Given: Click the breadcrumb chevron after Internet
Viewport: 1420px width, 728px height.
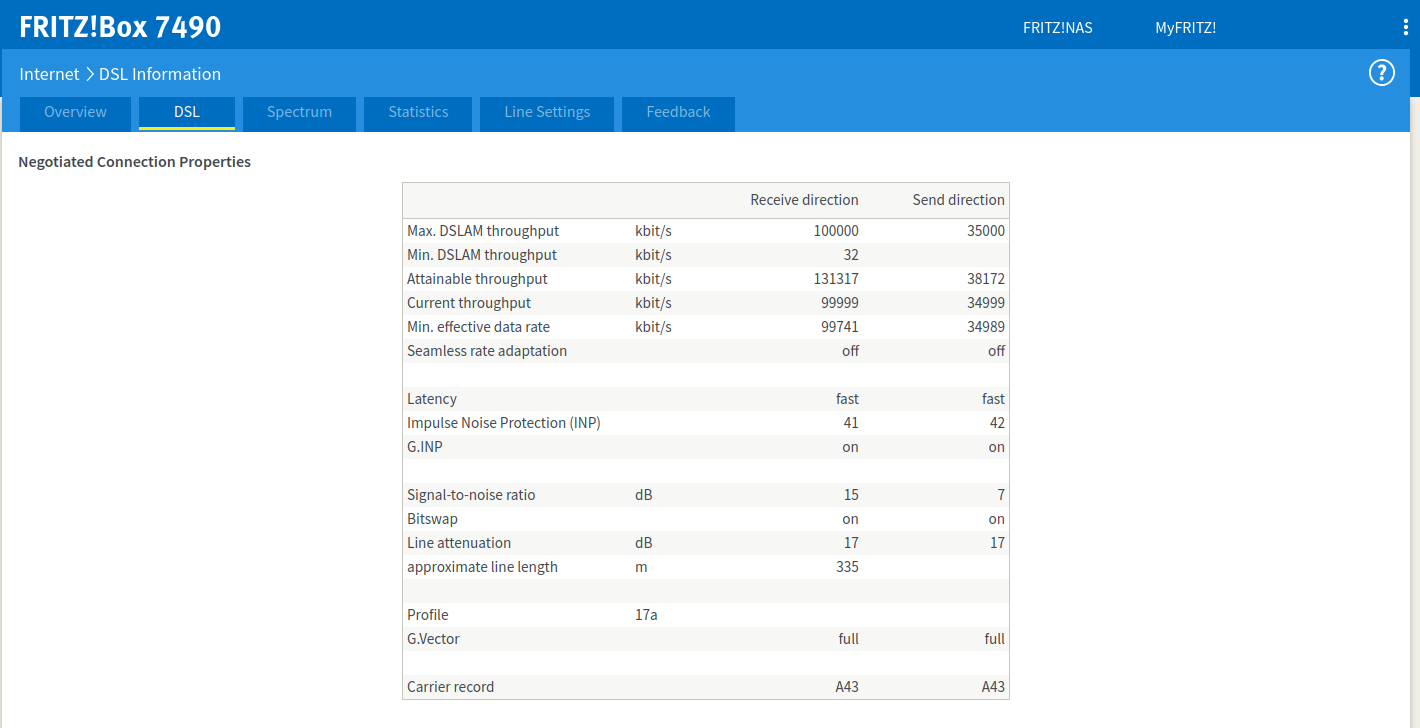Looking at the screenshot, I should 89,74.
